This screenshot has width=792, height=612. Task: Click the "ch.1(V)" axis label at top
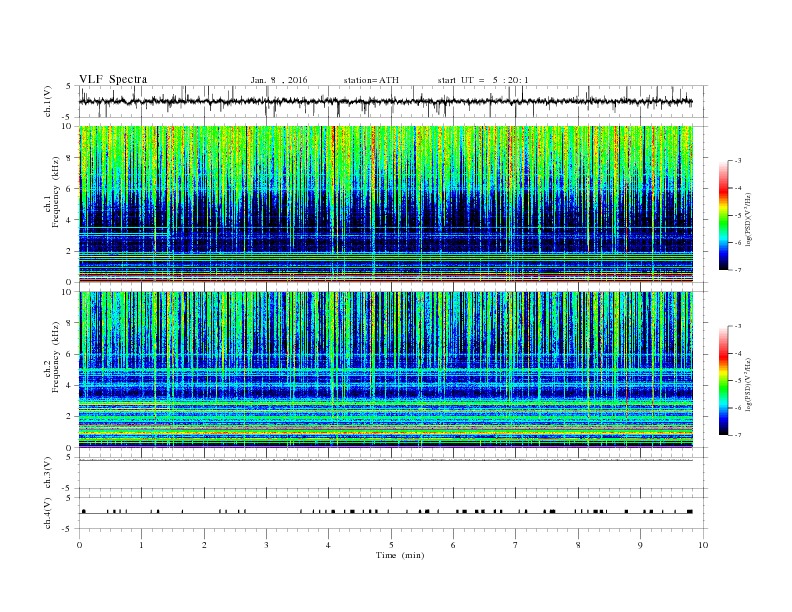(48, 102)
